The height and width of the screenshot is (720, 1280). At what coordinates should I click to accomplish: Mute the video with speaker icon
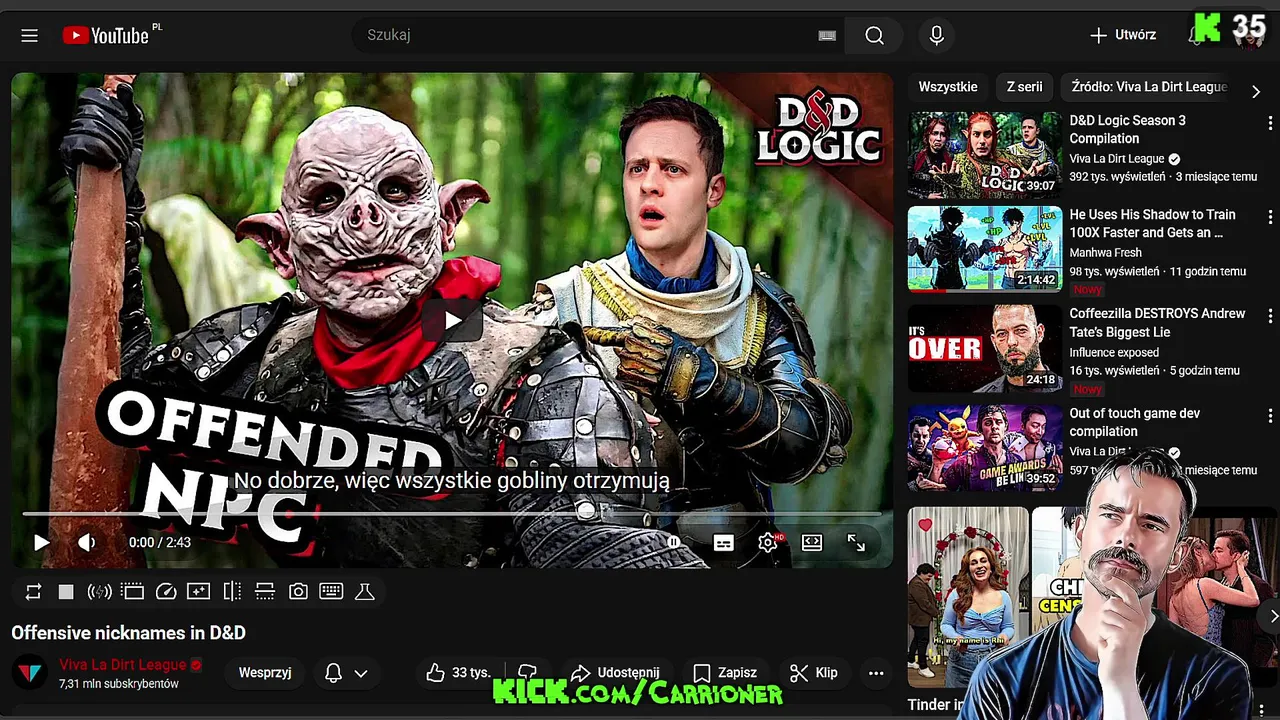tap(87, 542)
